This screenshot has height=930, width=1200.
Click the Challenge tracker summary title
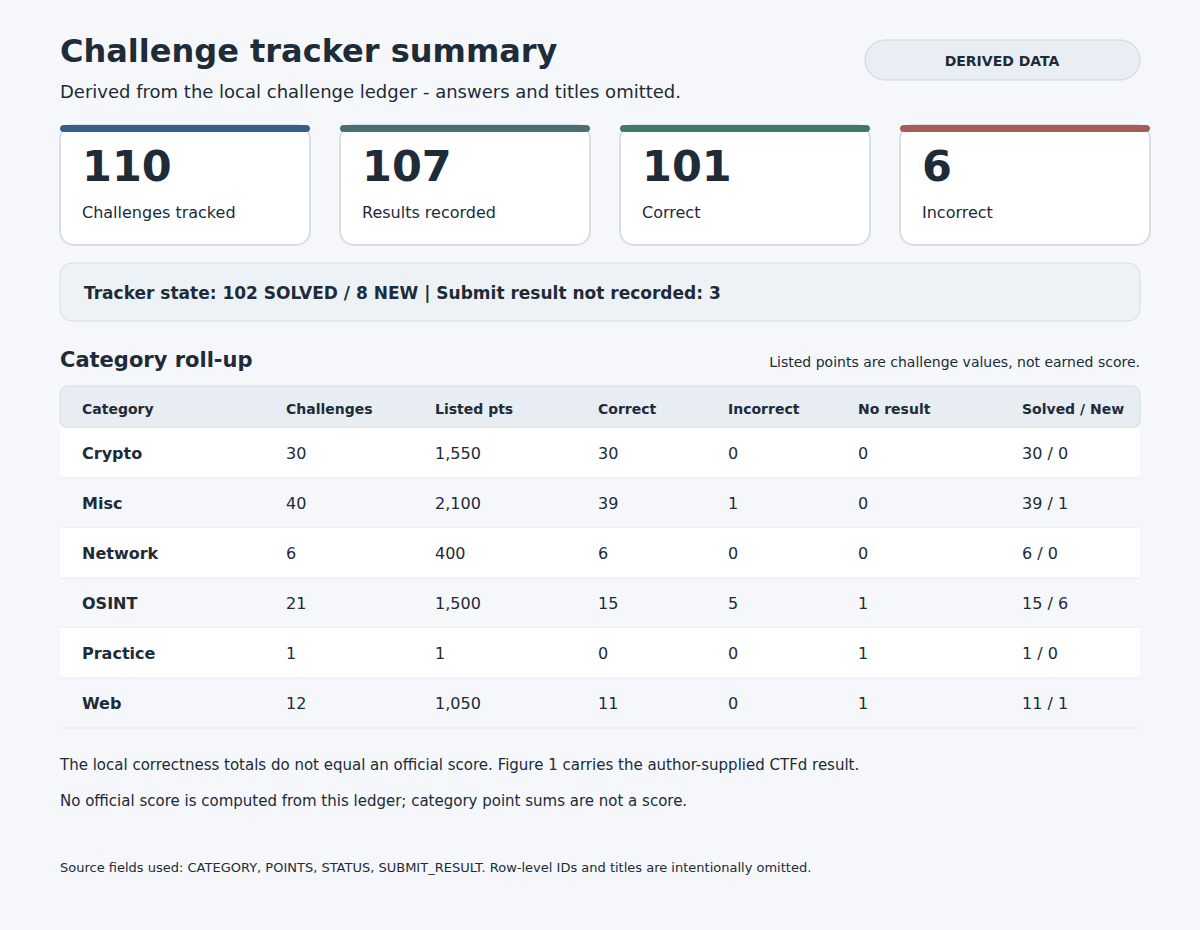pos(309,51)
